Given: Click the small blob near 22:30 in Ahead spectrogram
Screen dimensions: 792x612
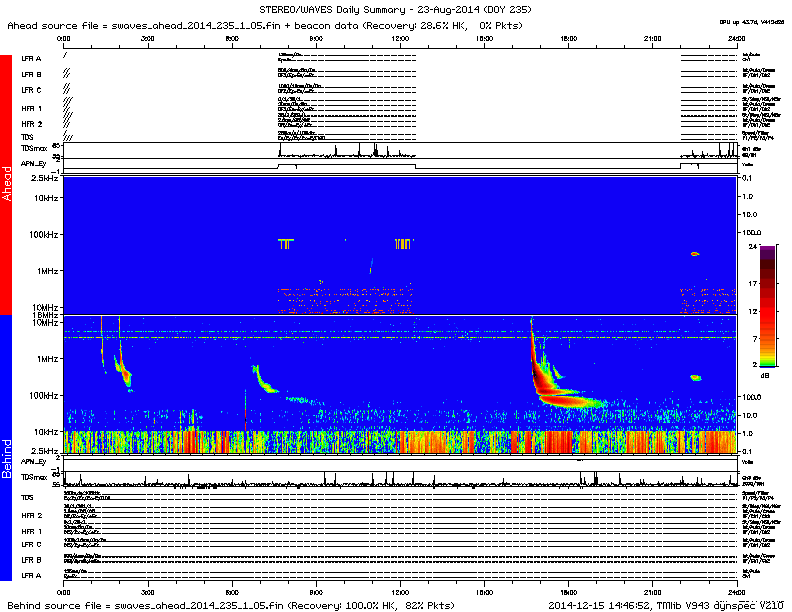Looking at the screenshot, I should point(695,254).
